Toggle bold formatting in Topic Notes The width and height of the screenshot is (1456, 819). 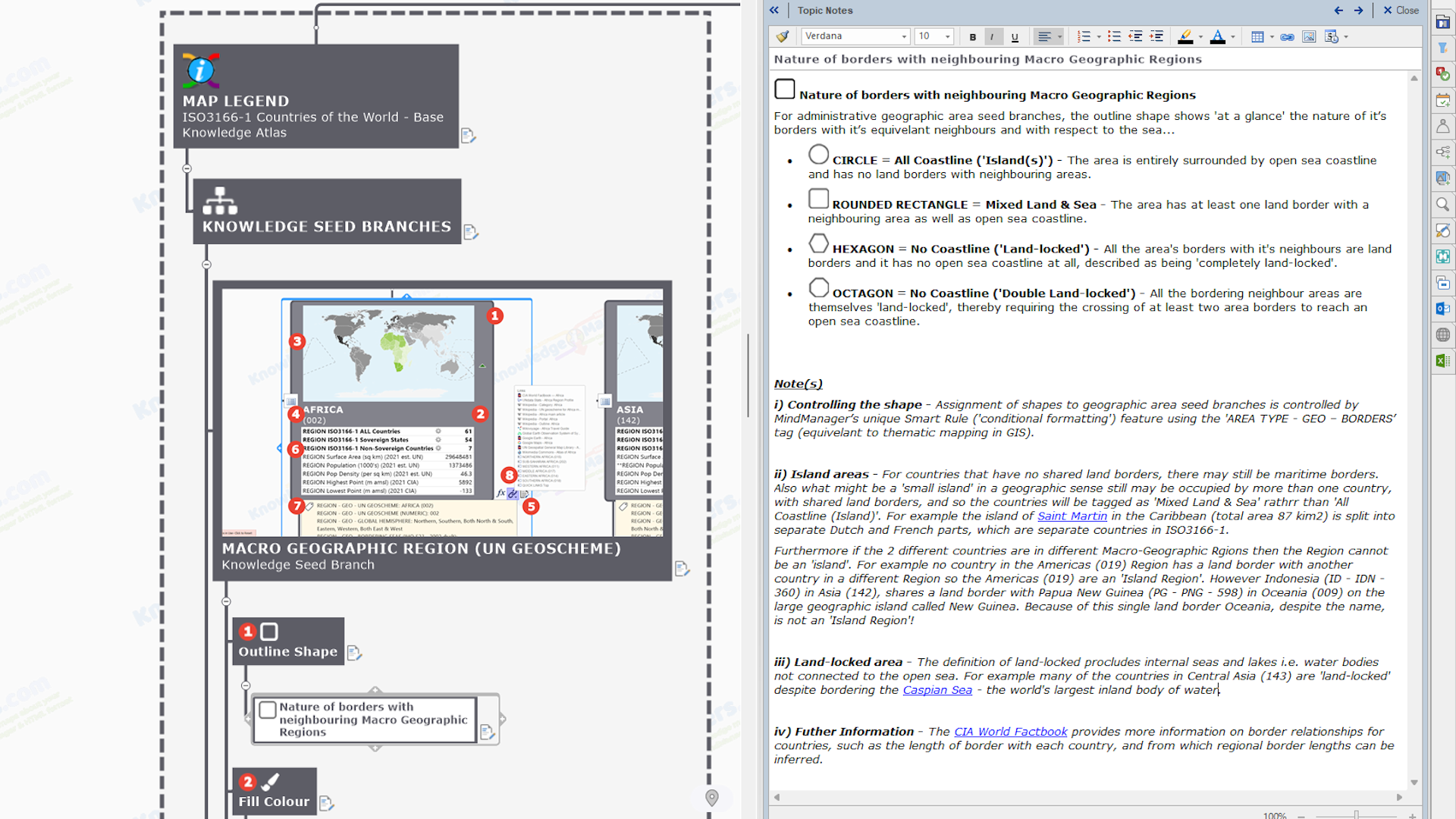972,36
